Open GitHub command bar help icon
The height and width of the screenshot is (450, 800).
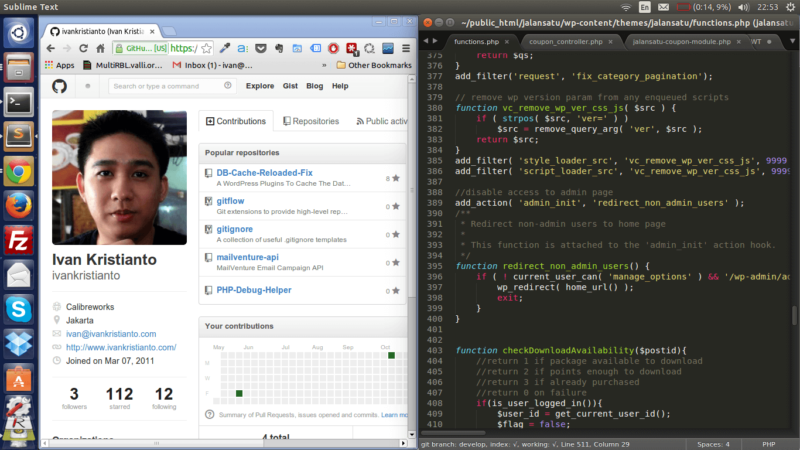(228, 86)
